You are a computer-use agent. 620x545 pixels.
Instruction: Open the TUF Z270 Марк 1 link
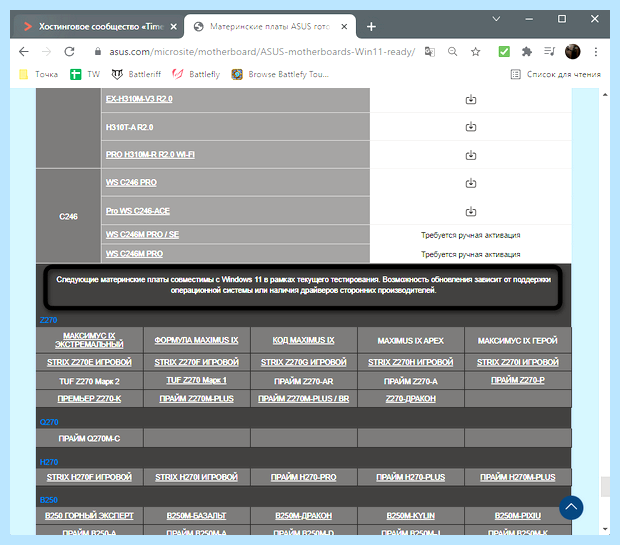click(197, 380)
